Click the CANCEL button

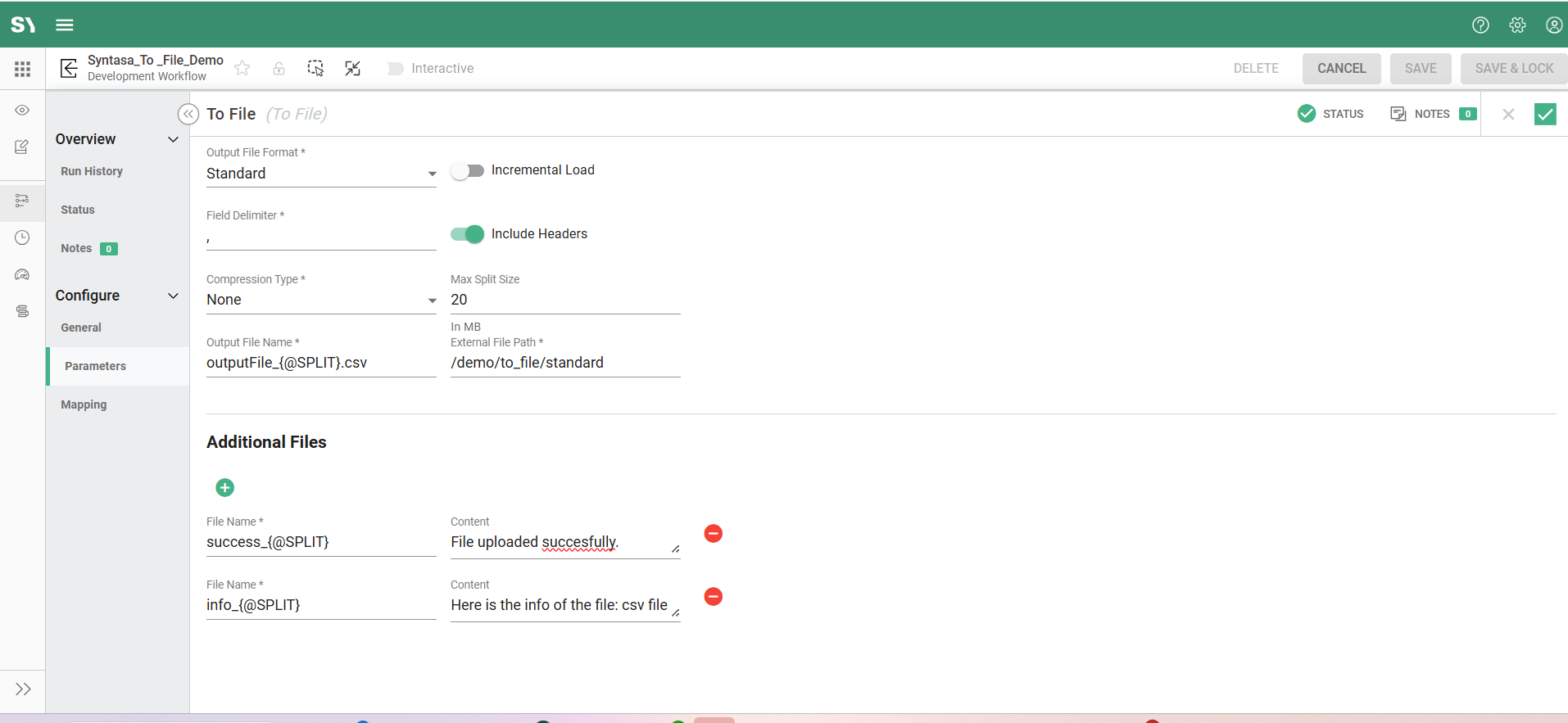[1341, 69]
